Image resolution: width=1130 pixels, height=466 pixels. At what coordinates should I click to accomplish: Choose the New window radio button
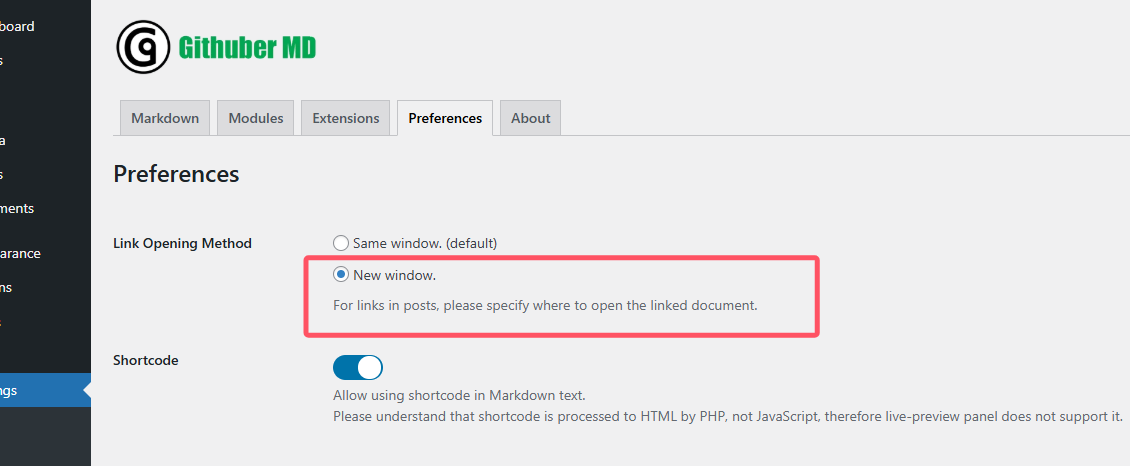[x=341, y=275]
